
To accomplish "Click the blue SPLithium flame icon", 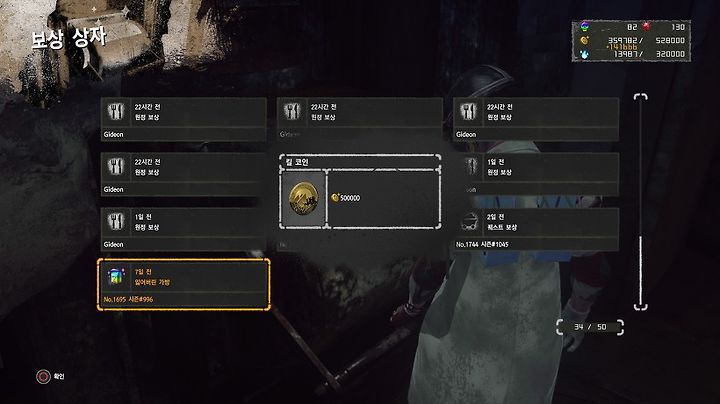I will pyautogui.click(x=584, y=54).
